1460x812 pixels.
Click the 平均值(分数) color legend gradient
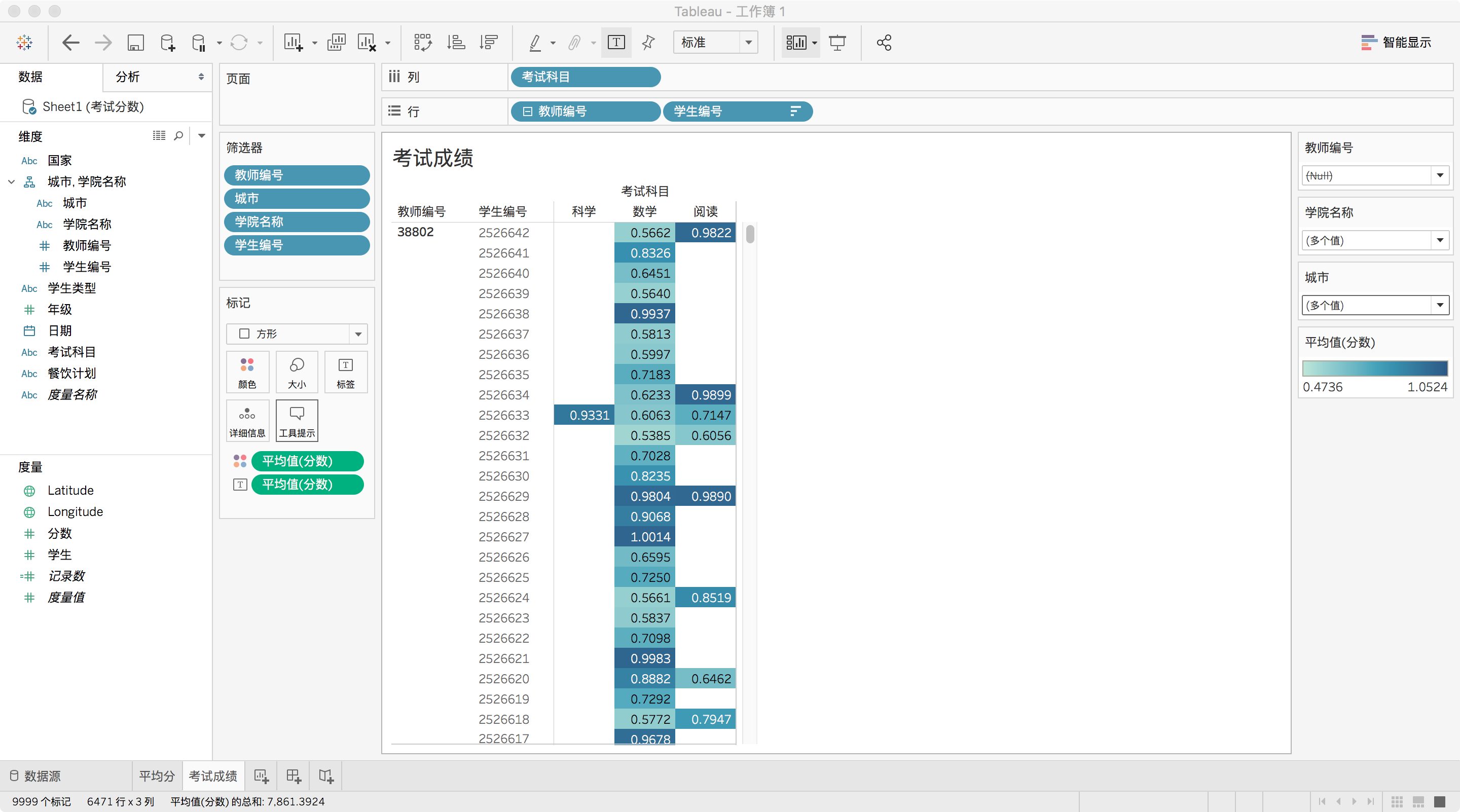(1374, 368)
